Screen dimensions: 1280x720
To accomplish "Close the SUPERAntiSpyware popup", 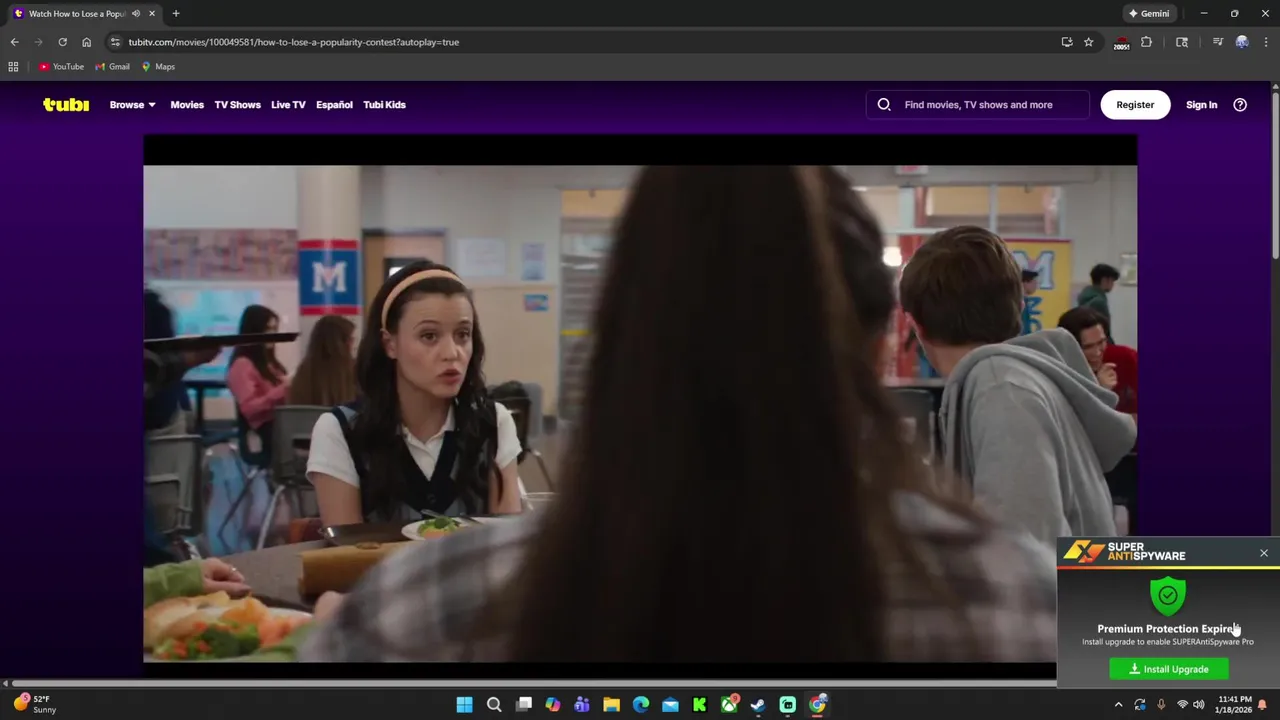I will pyautogui.click(x=1264, y=553).
